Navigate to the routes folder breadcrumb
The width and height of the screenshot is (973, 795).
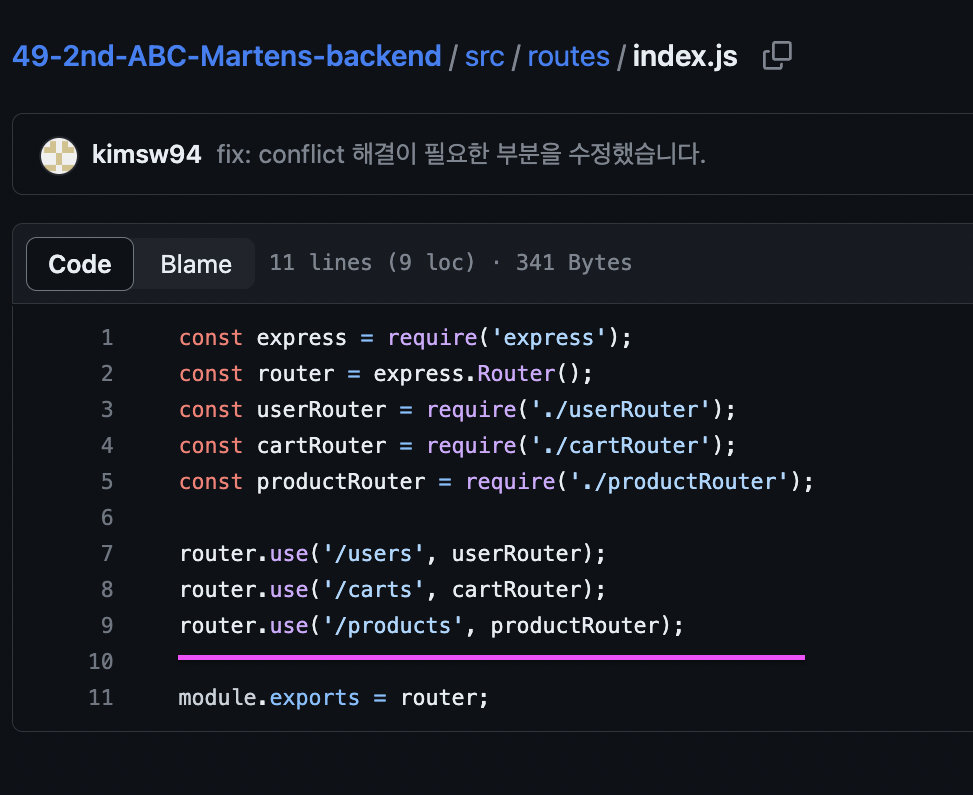click(x=568, y=56)
